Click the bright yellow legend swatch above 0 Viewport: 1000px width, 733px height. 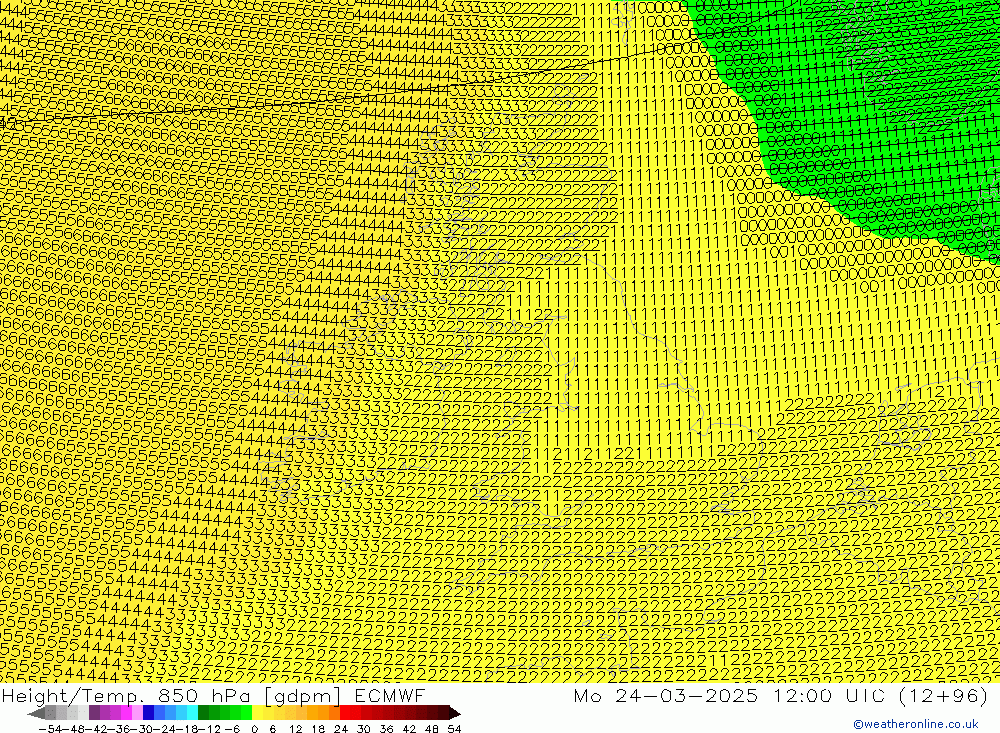pyautogui.click(x=258, y=713)
